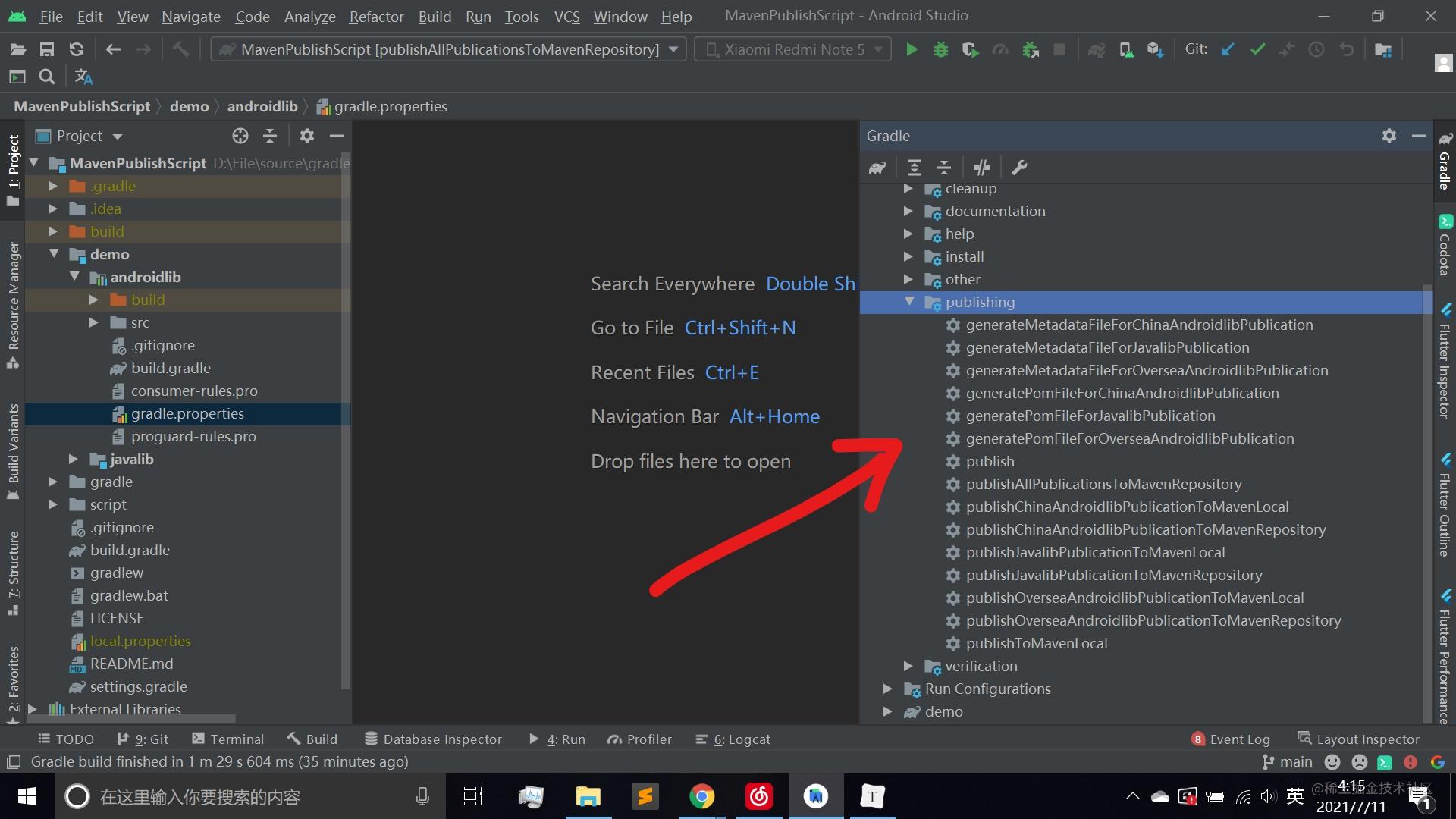
Task: Click publishChinaAndroidlibPublicationToMavenRepository task
Action: [1145, 529]
